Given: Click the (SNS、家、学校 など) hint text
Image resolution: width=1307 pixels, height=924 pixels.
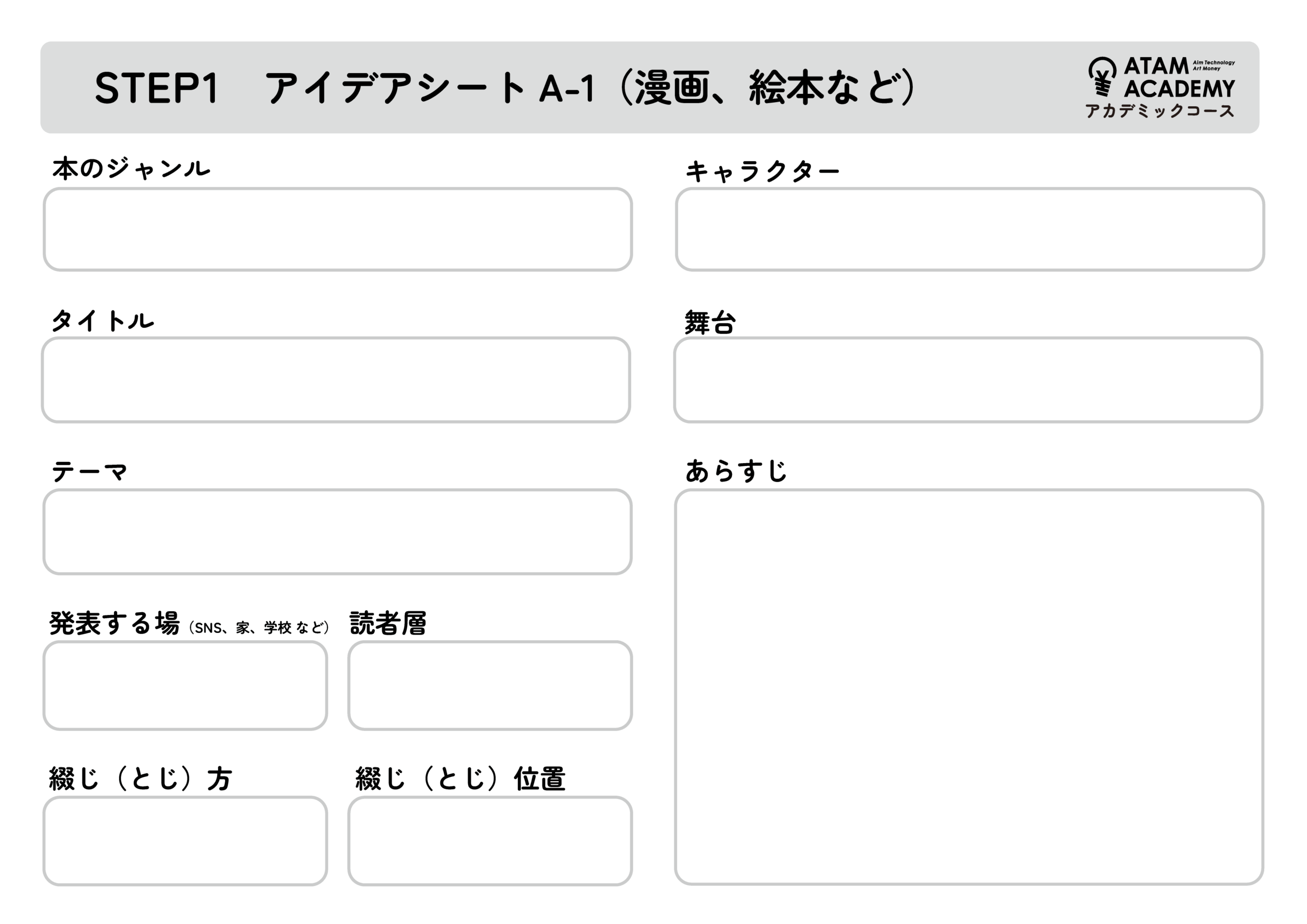Looking at the screenshot, I should [259, 628].
